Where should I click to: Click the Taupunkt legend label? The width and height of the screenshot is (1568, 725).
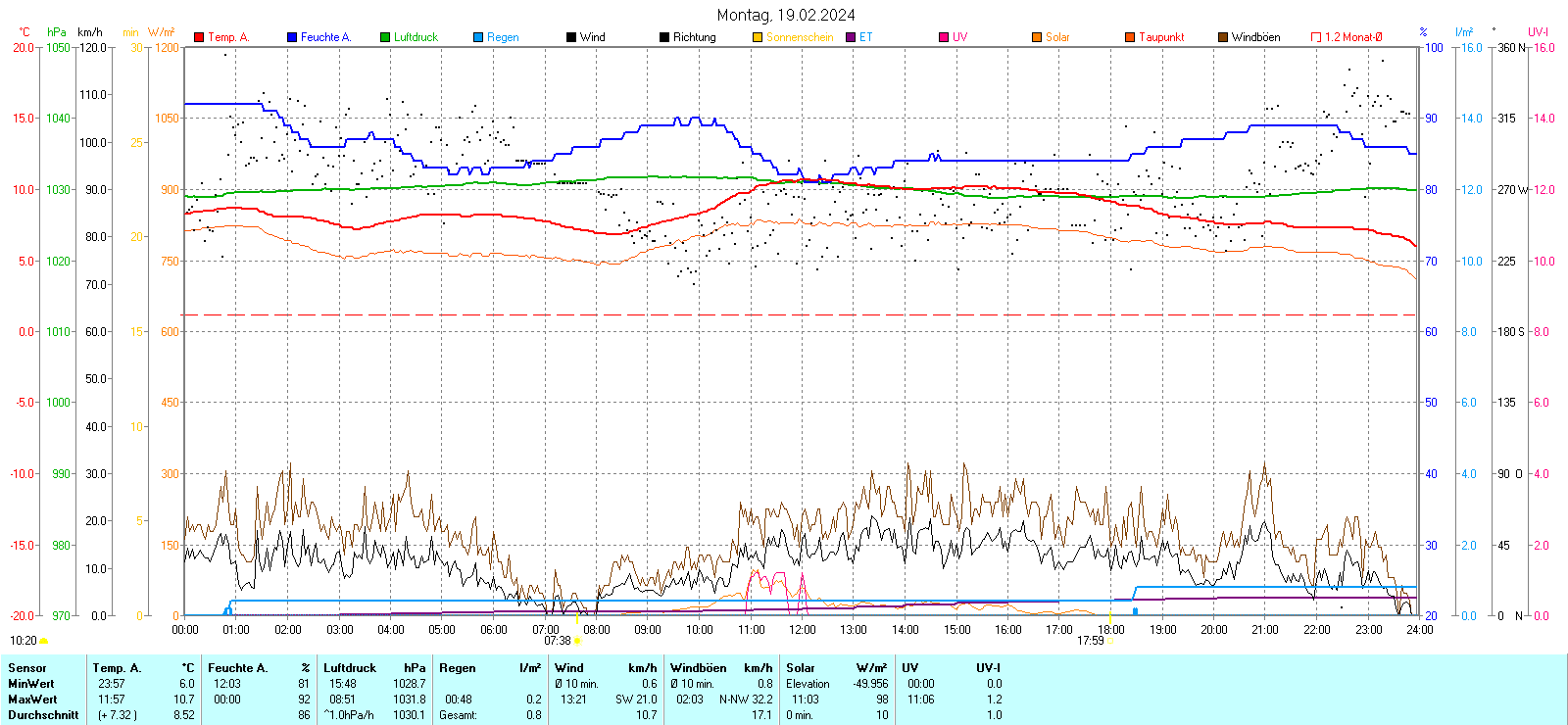1161,37
